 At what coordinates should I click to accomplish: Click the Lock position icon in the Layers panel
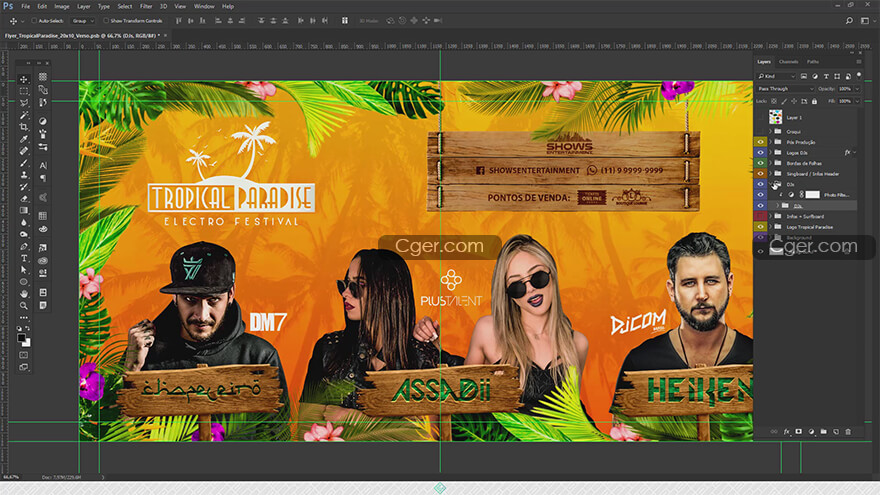point(794,102)
